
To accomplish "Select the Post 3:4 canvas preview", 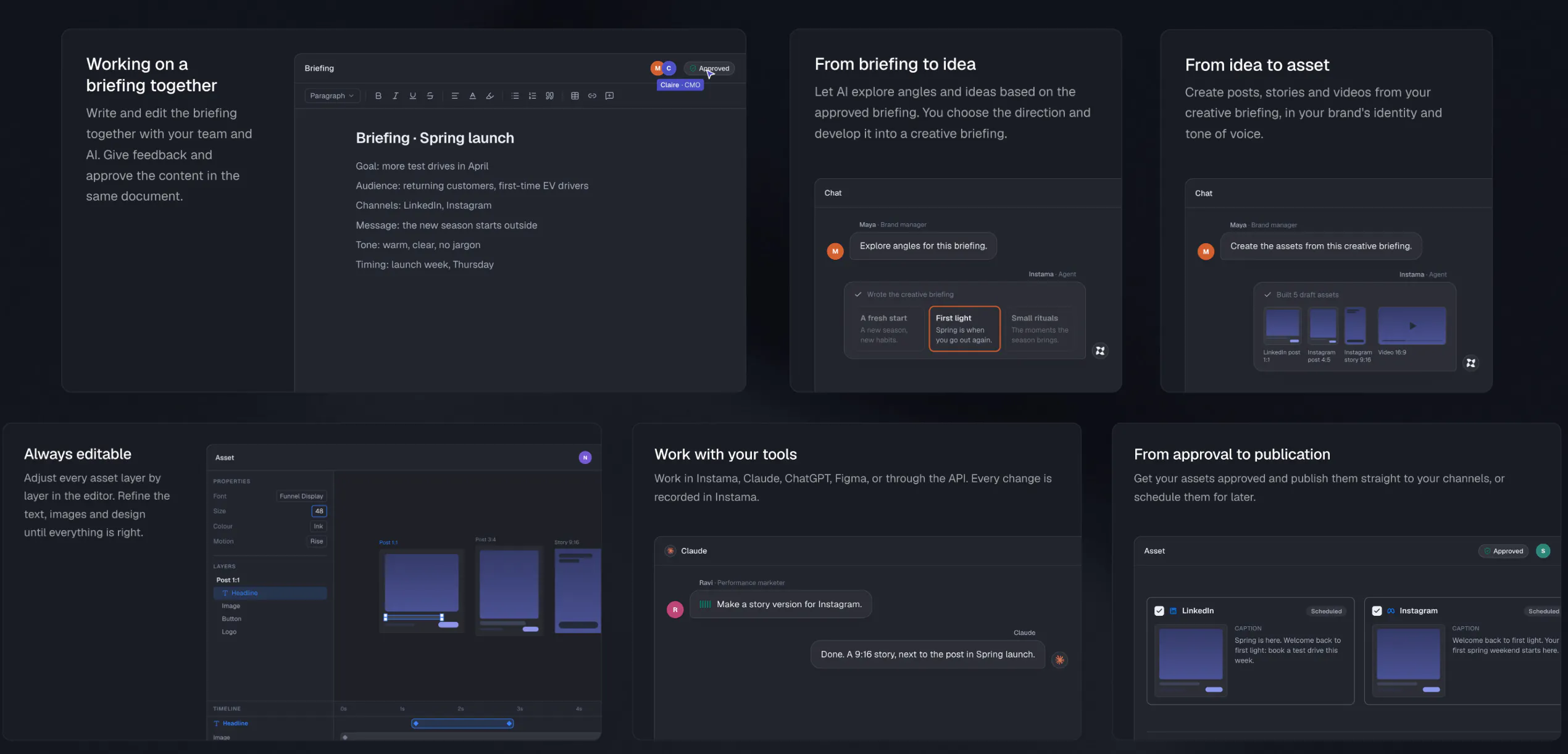I will point(509,590).
